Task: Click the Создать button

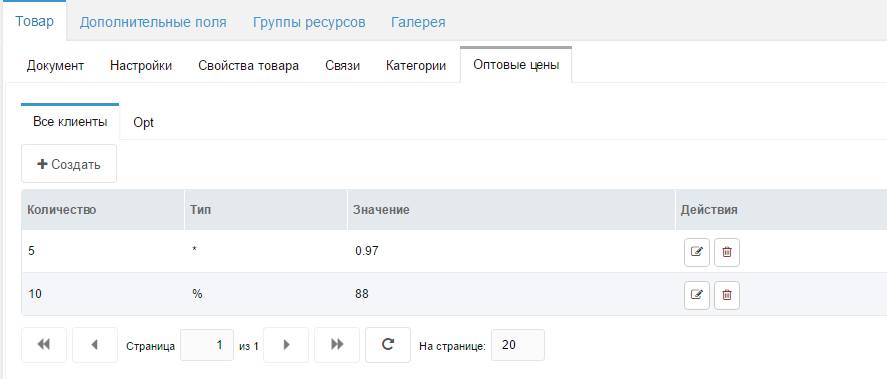Action: (69, 164)
